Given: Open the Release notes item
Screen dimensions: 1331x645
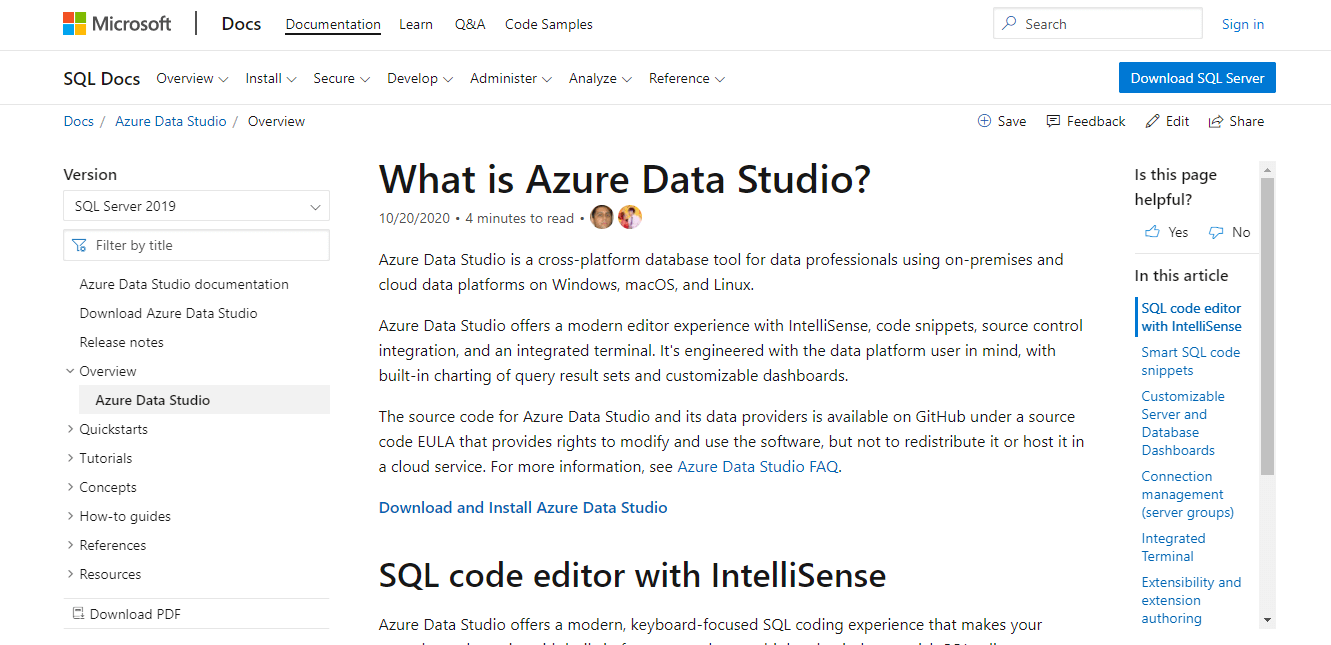Looking at the screenshot, I should click(122, 342).
